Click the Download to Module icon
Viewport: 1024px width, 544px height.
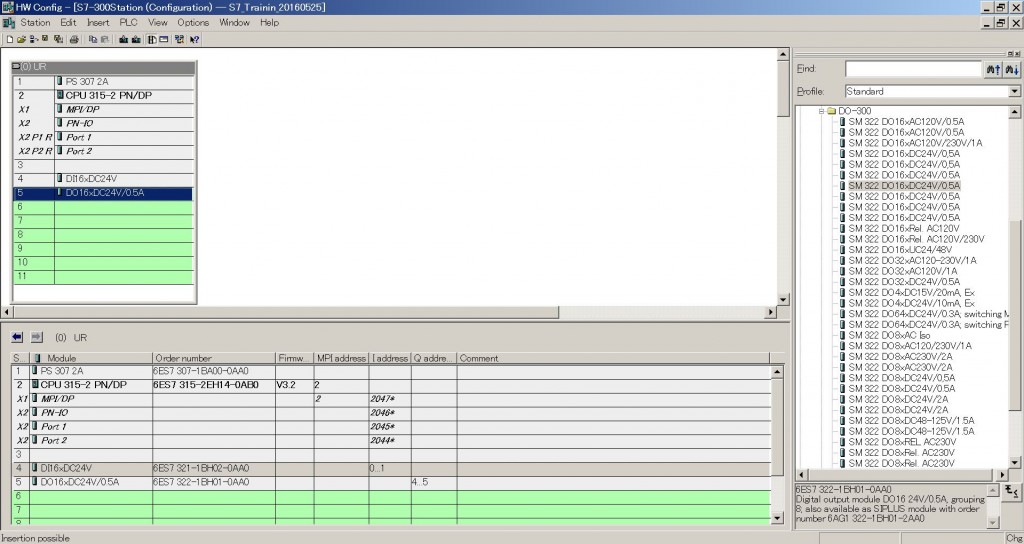[x=123, y=39]
